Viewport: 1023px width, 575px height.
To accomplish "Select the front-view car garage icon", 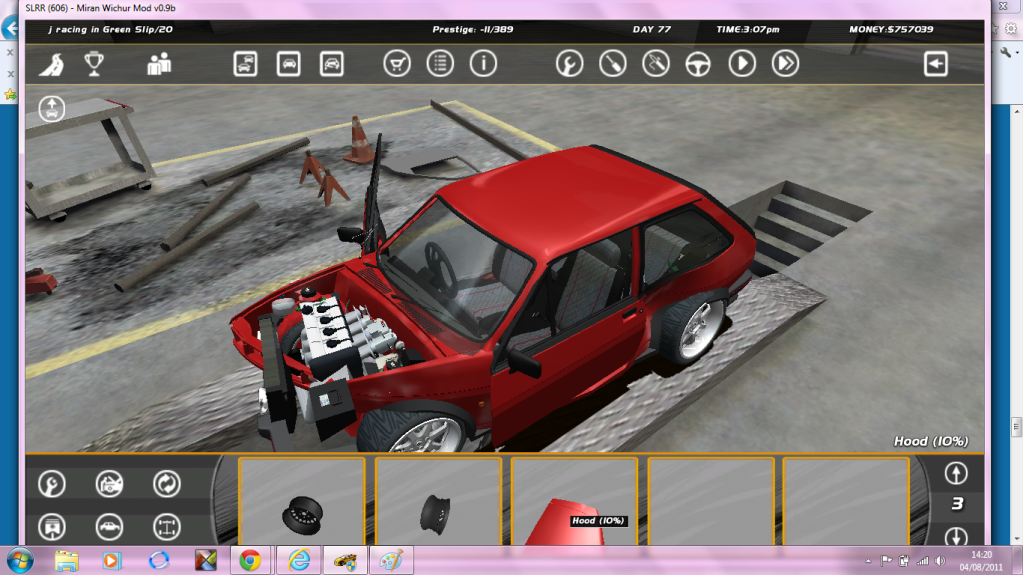I will tap(331, 64).
